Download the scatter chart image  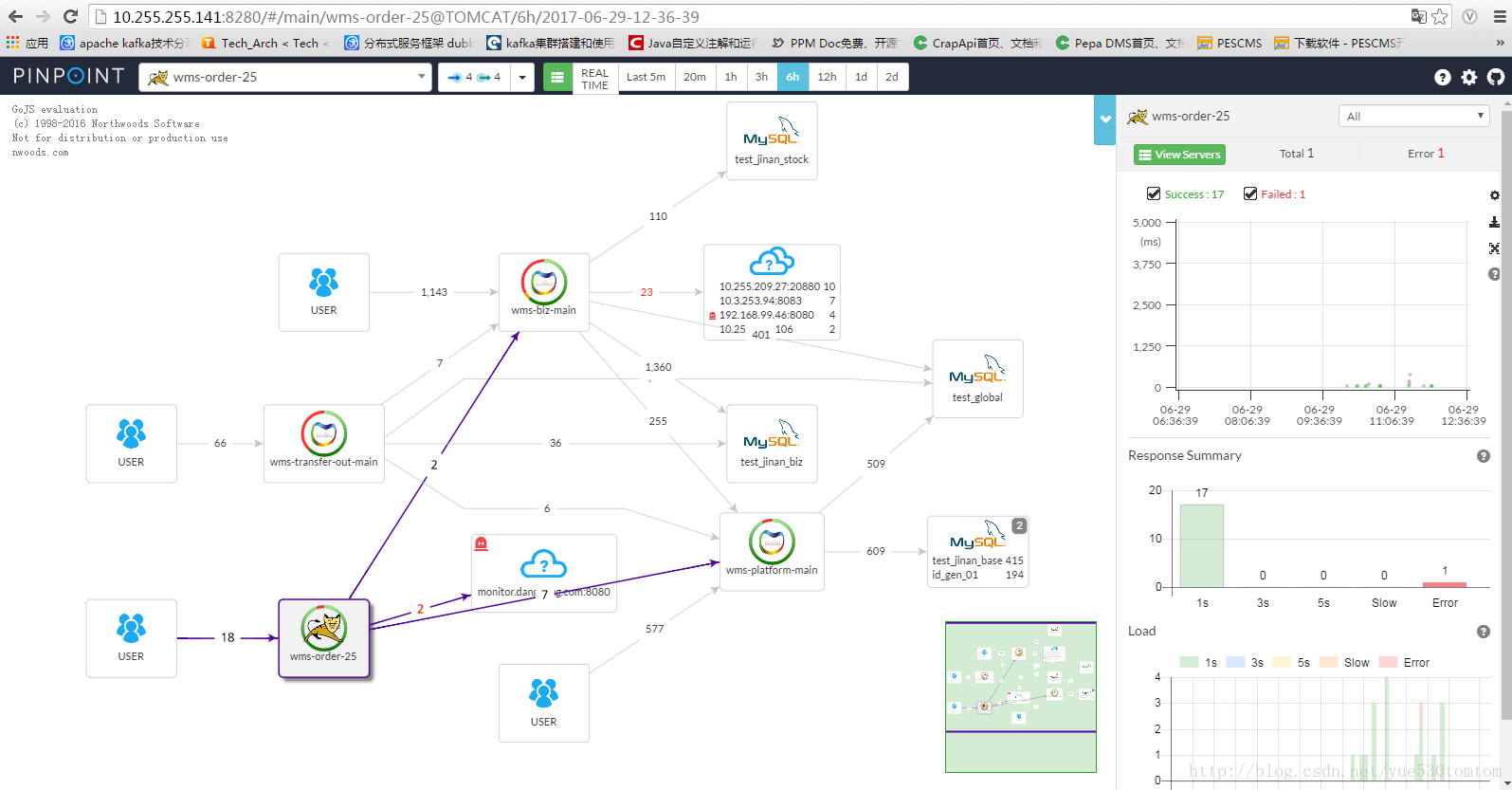(x=1495, y=222)
